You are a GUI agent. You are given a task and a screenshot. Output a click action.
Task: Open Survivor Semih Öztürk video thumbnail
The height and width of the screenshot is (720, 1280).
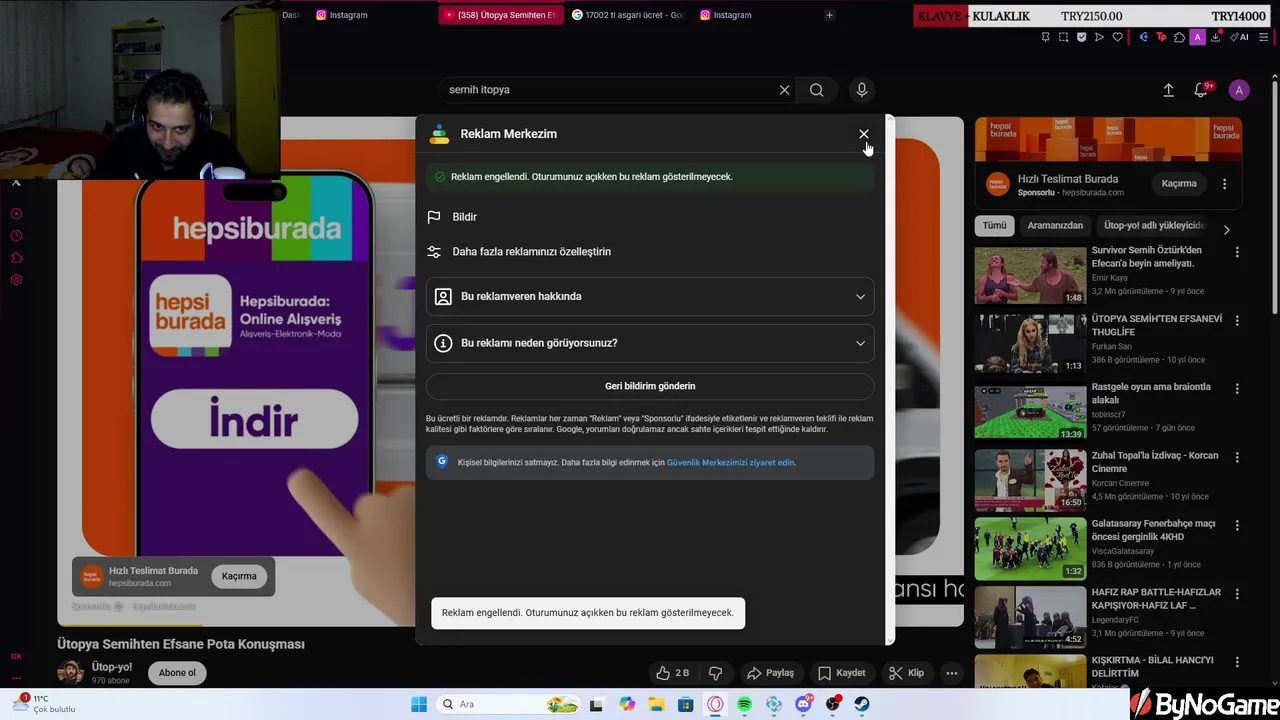coord(1030,275)
